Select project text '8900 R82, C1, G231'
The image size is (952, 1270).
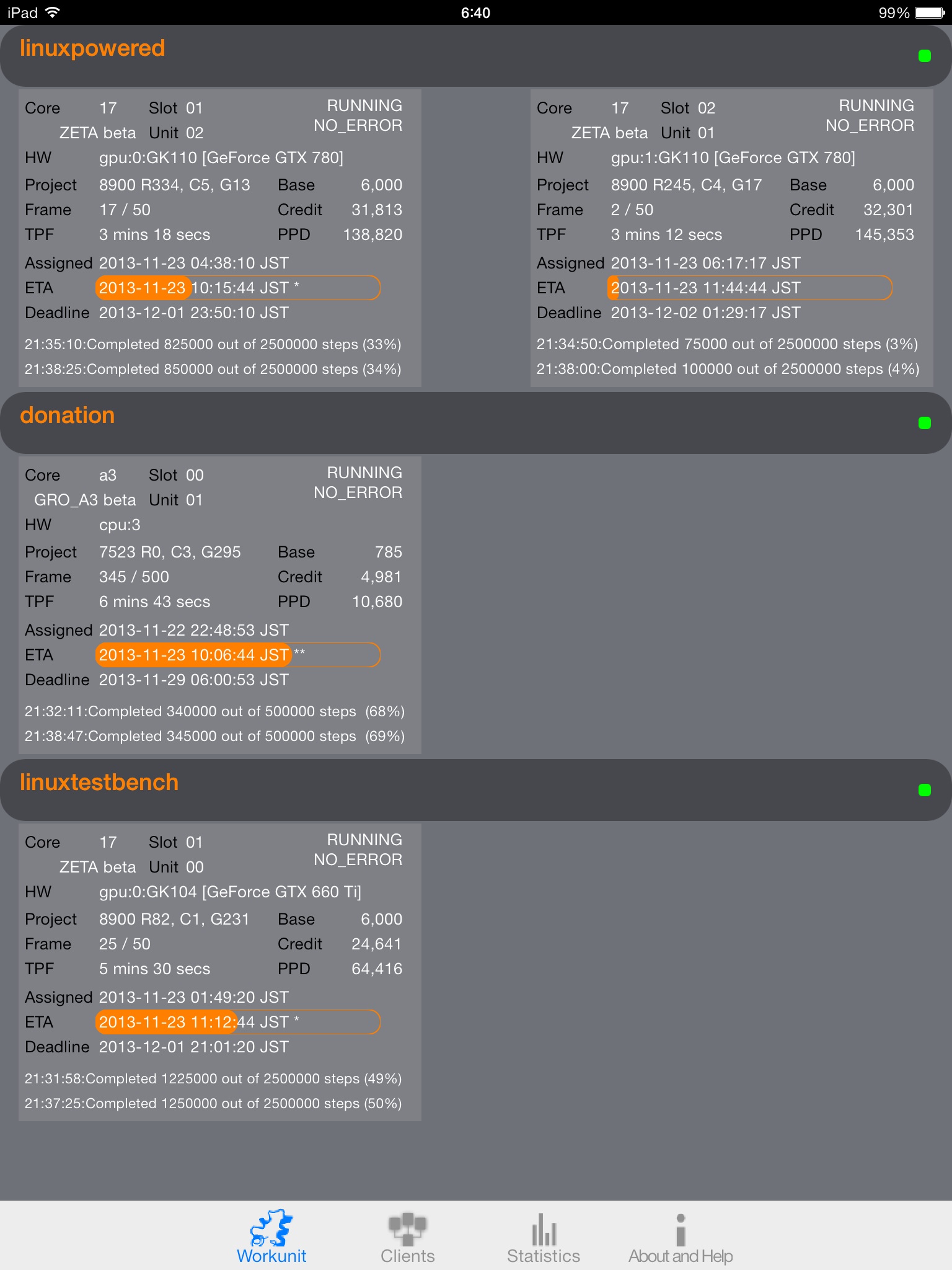[174, 919]
